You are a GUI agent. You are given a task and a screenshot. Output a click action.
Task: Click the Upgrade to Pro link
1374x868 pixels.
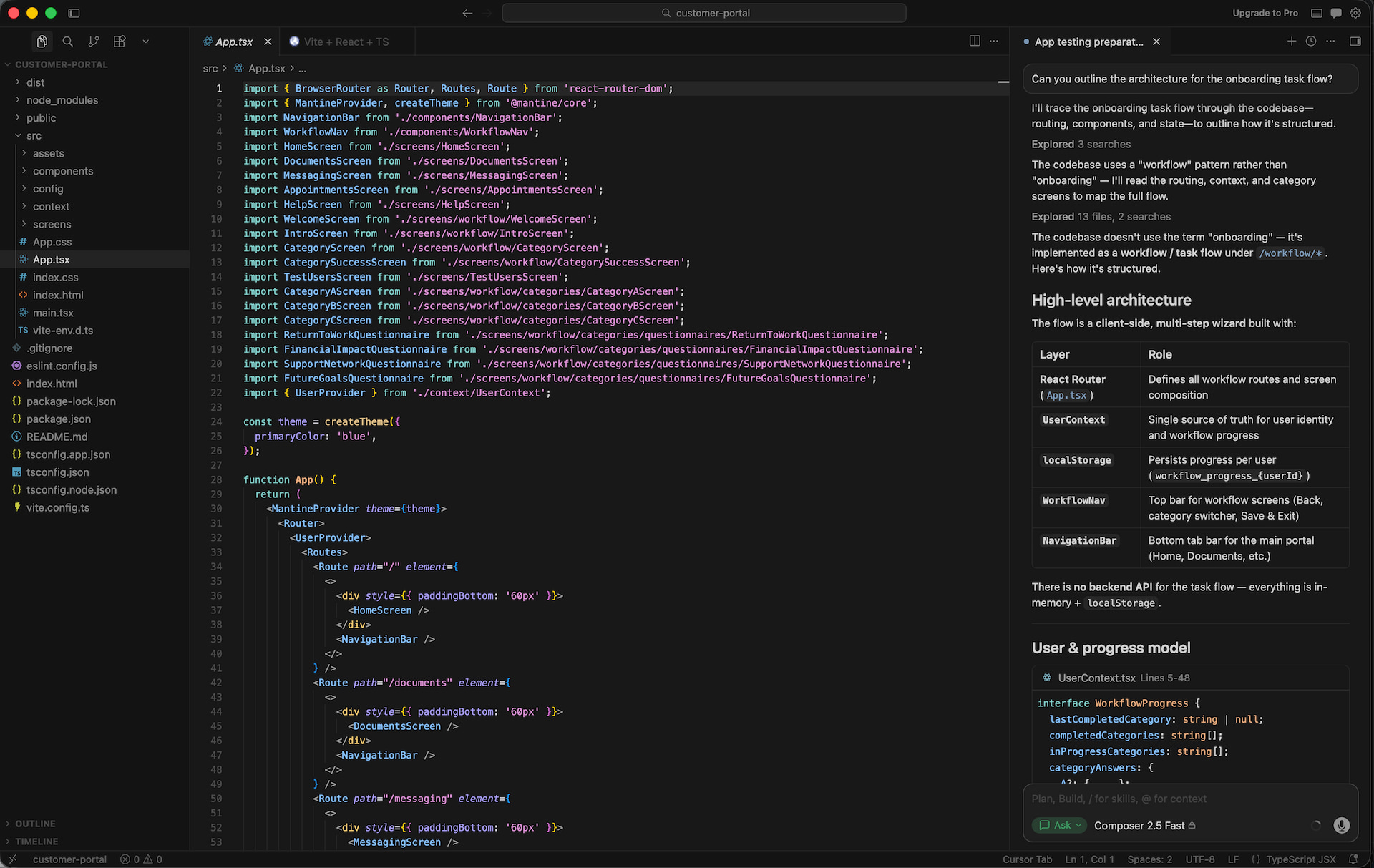(1265, 13)
